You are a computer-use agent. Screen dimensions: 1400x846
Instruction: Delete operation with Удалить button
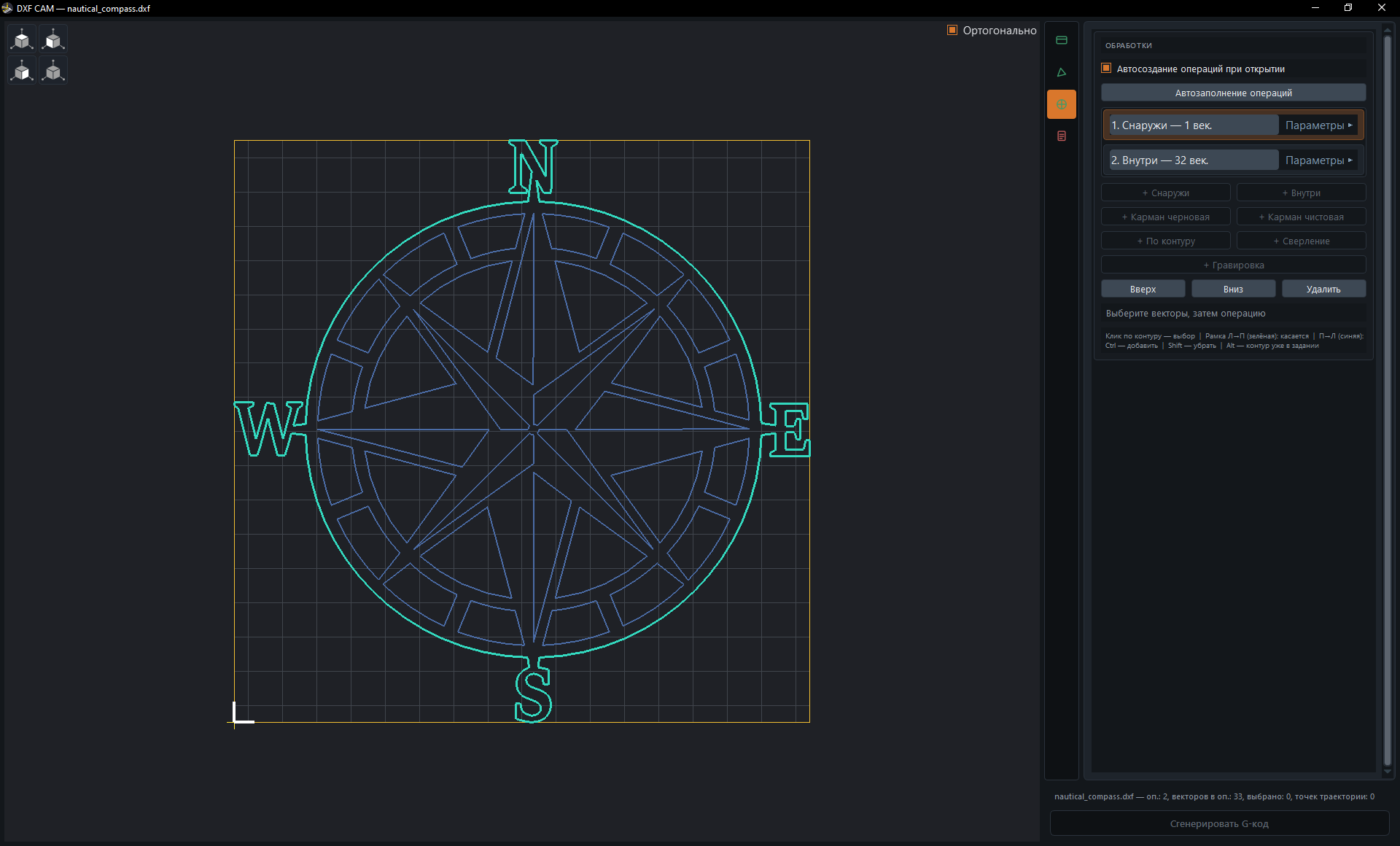pyautogui.click(x=1323, y=289)
